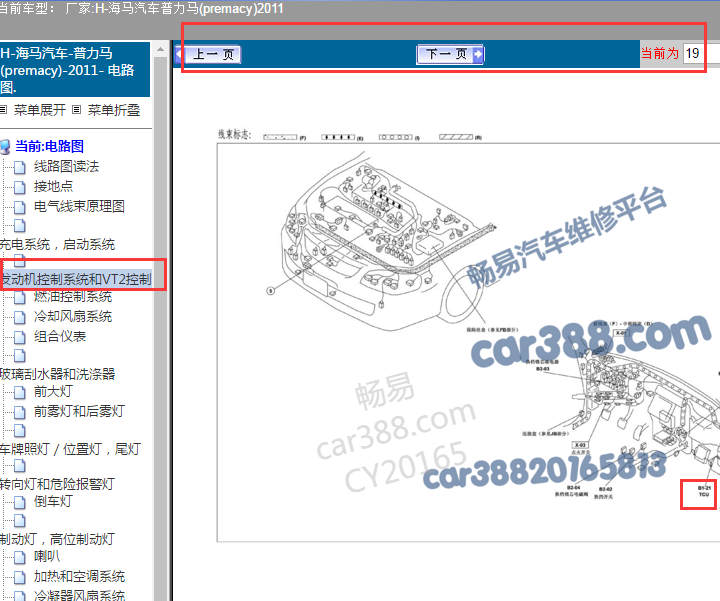The image size is (720, 601).
Task: Click the 上一页 previous page button
Action: [x=211, y=54]
